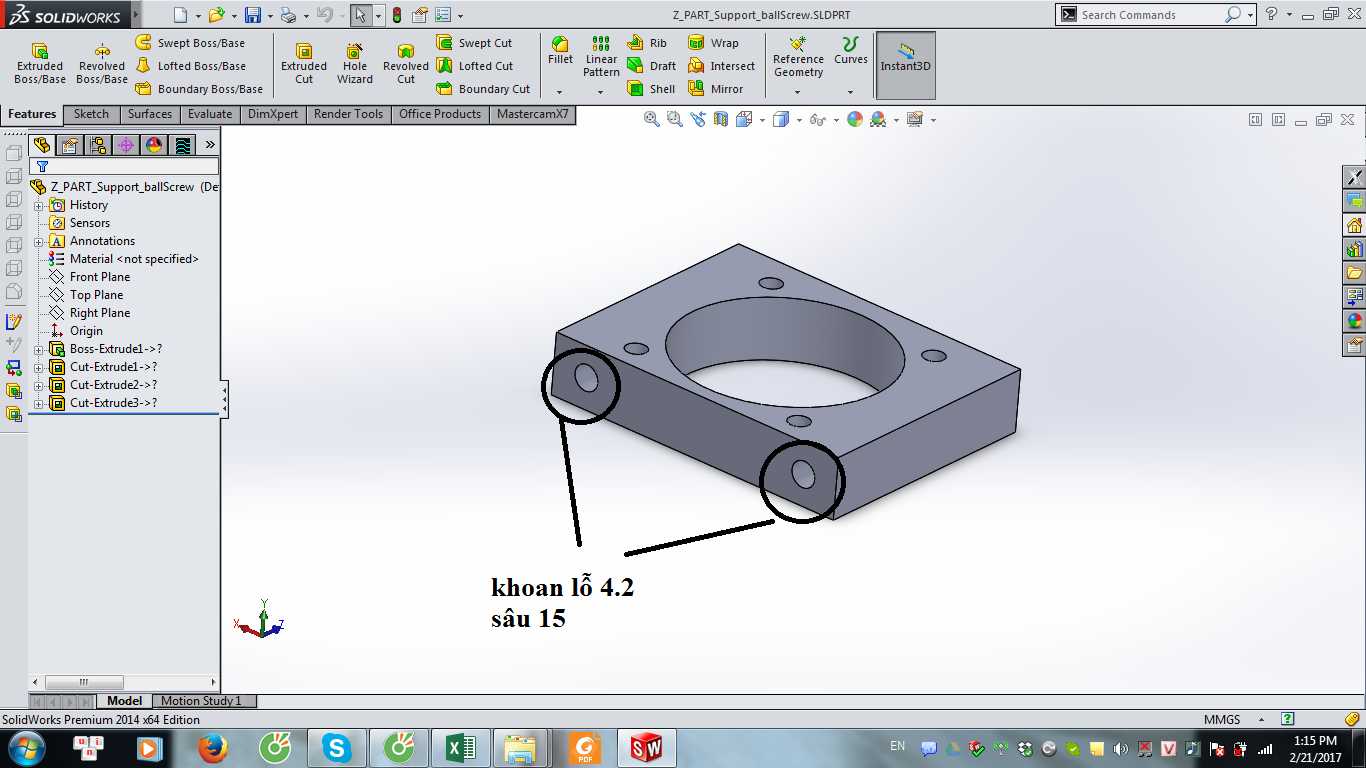The width and height of the screenshot is (1366, 768).
Task: Expand the manager tabs double-chevron
Action: pyautogui.click(x=210, y=145)
